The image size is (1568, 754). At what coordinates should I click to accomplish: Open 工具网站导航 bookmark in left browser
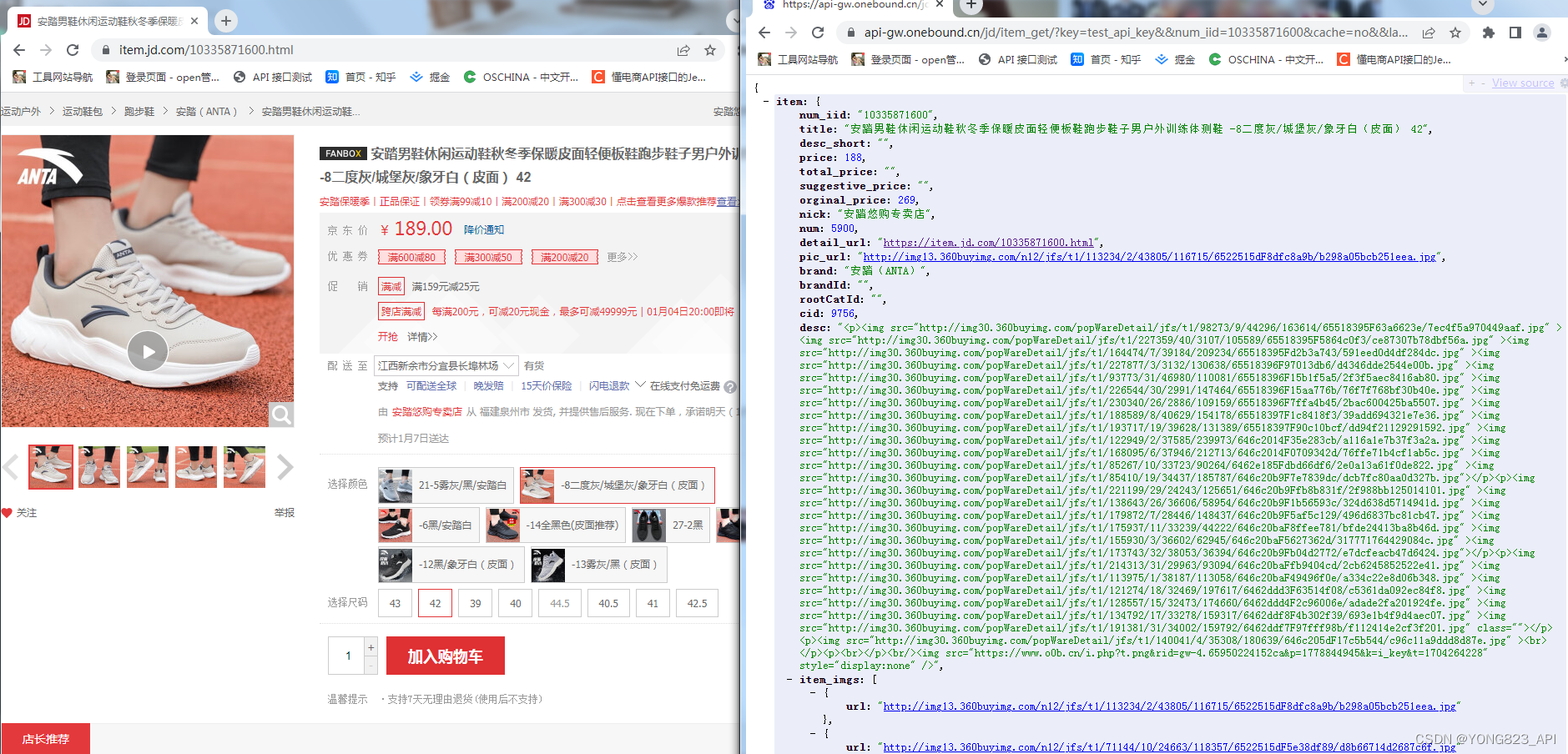click(x=53, y=78)
